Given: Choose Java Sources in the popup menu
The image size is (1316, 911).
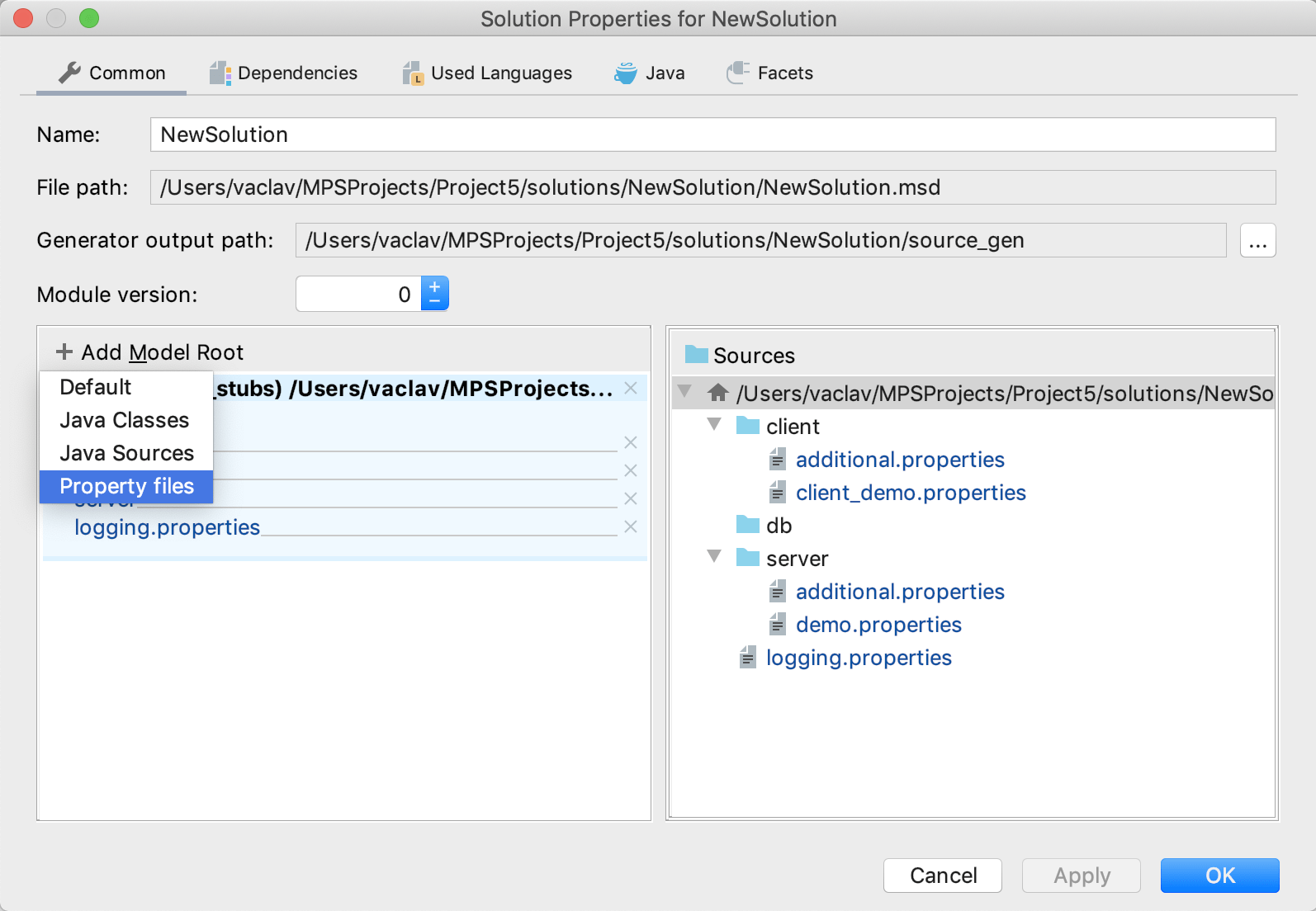Looking at the screenshot, I should click(x=126, y=453).
